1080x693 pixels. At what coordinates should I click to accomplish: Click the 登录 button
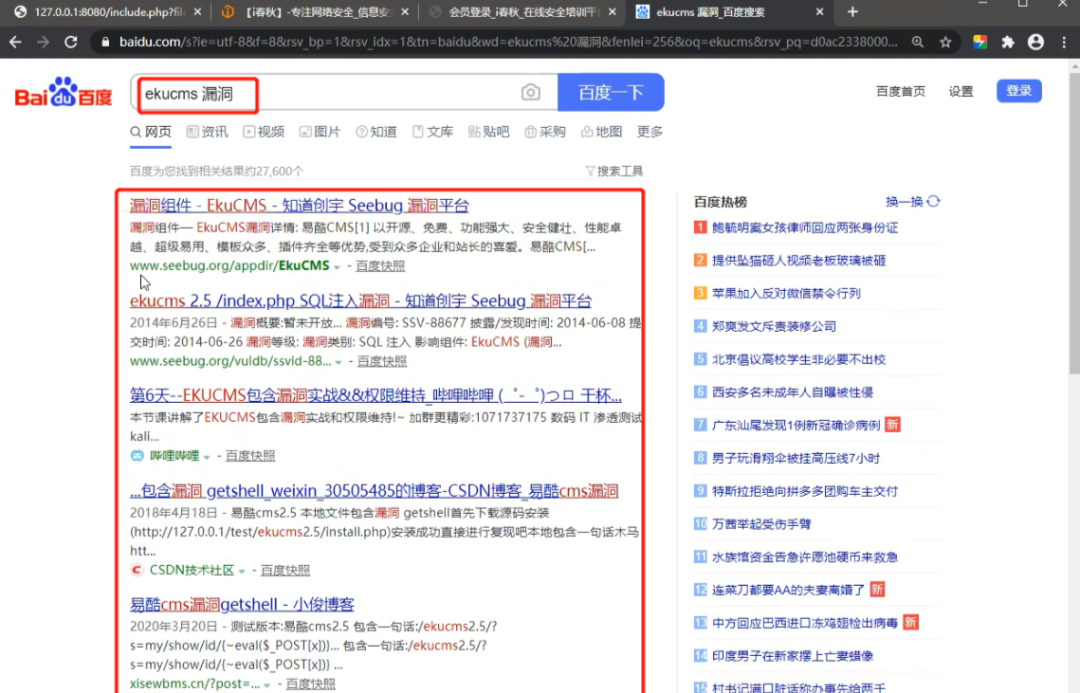click(1019, 91)
